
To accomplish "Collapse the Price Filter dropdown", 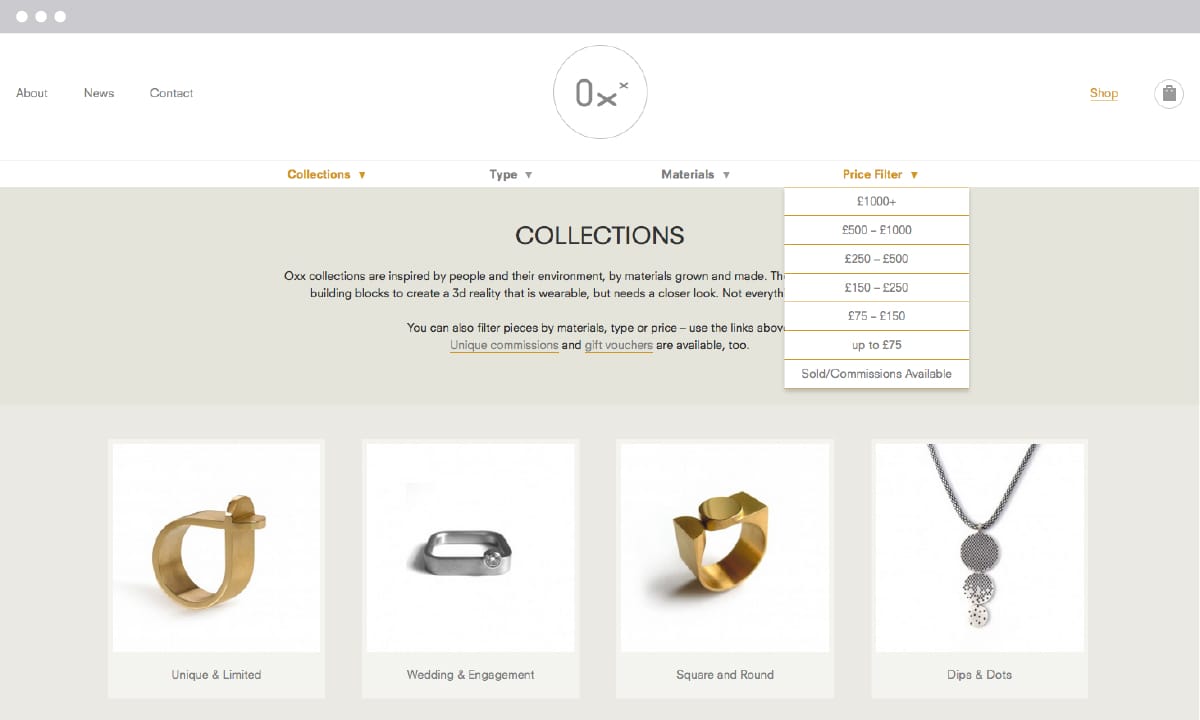I will coord(880,174).
